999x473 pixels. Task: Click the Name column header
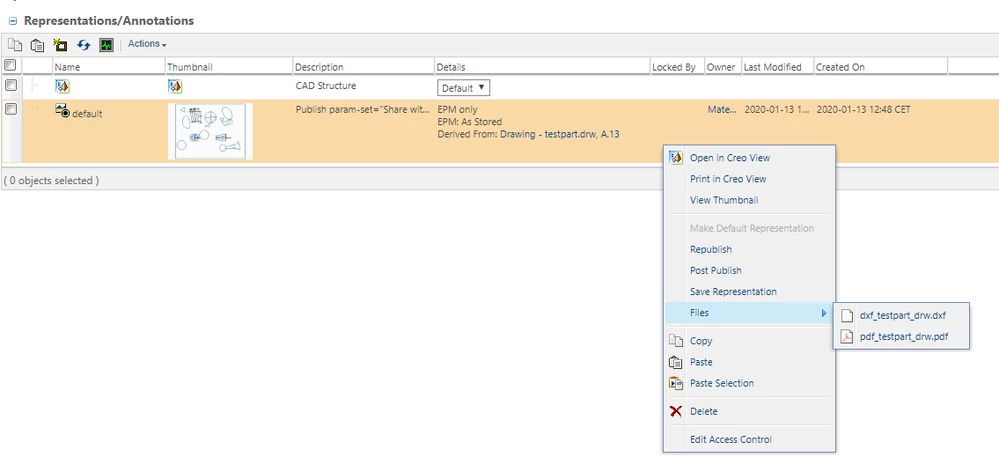(x=68, y=67)
